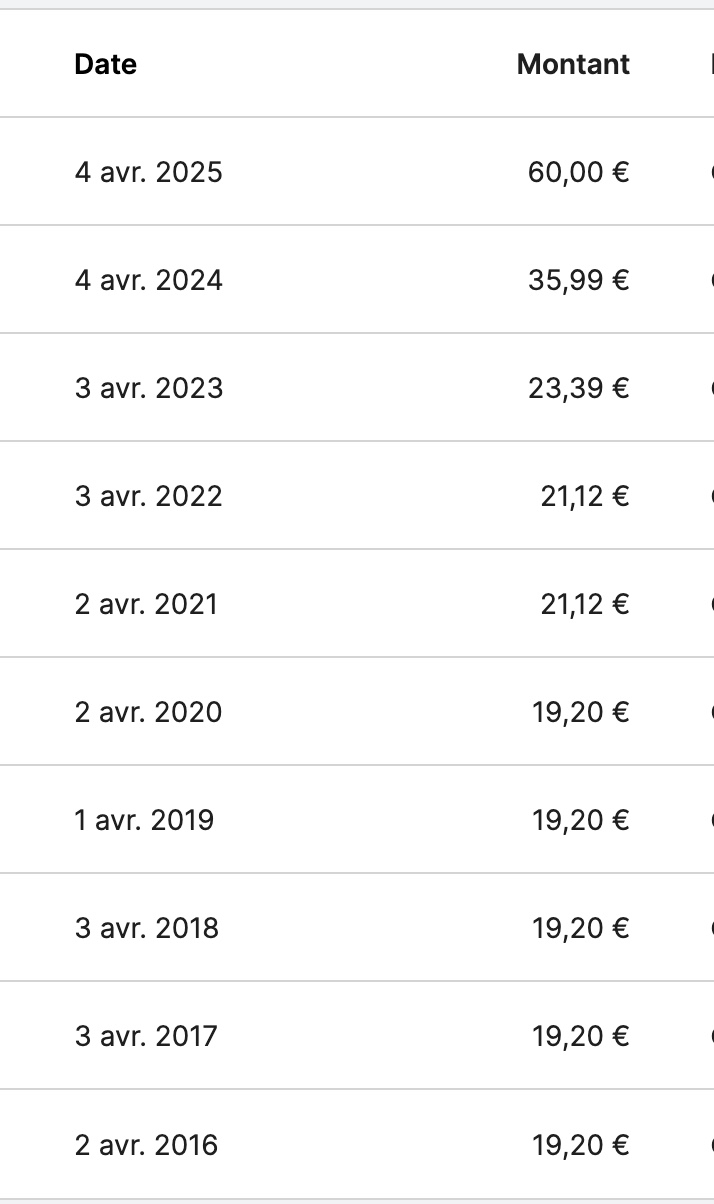Click the 60,00 € amount
This screenshot has height=1204, width=714.
point(579,172)
